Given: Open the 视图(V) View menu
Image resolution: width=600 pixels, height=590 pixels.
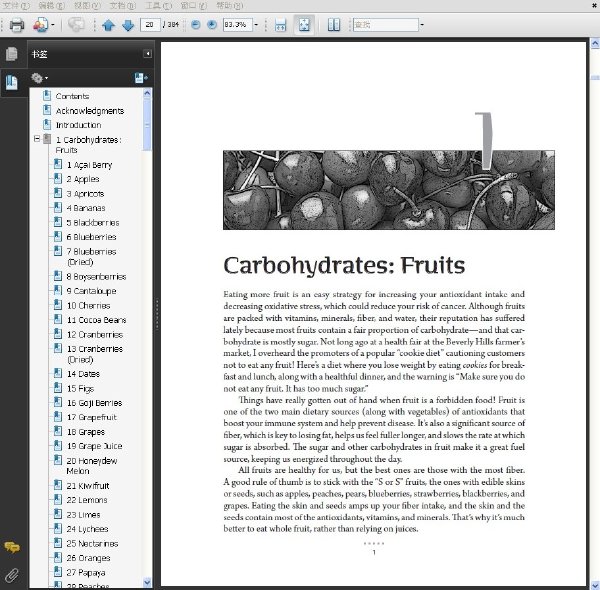Looking at the screenshot, I should (87, 5).
